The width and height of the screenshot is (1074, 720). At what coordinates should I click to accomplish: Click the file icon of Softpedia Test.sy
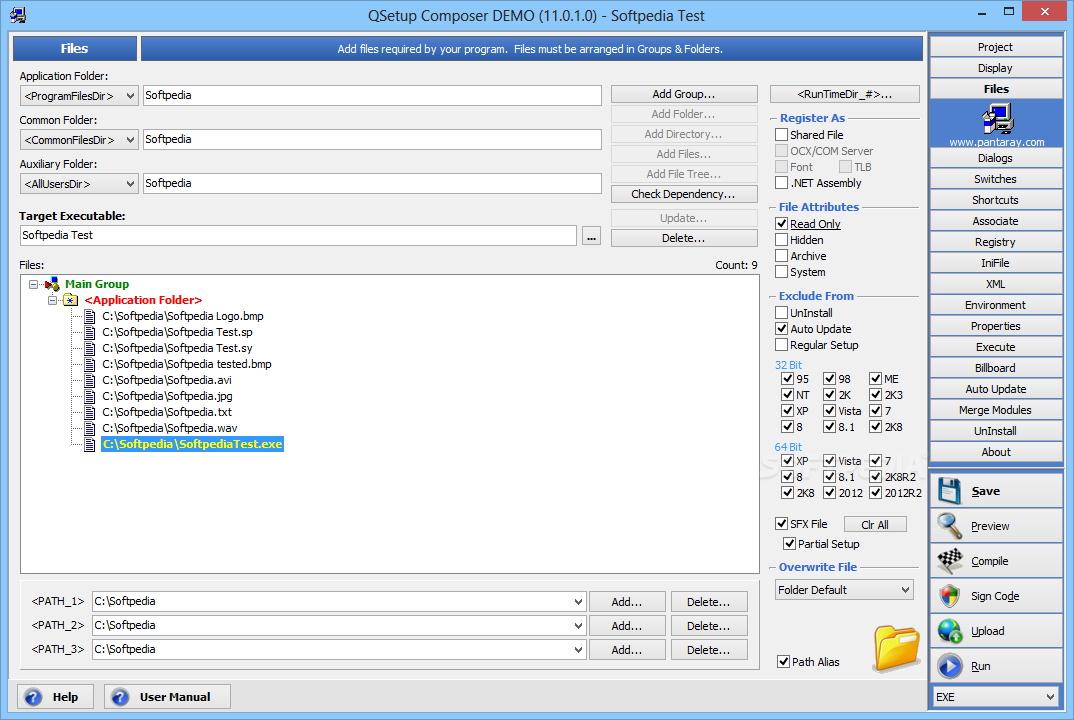pyautogui.click(x=90, y=348)
